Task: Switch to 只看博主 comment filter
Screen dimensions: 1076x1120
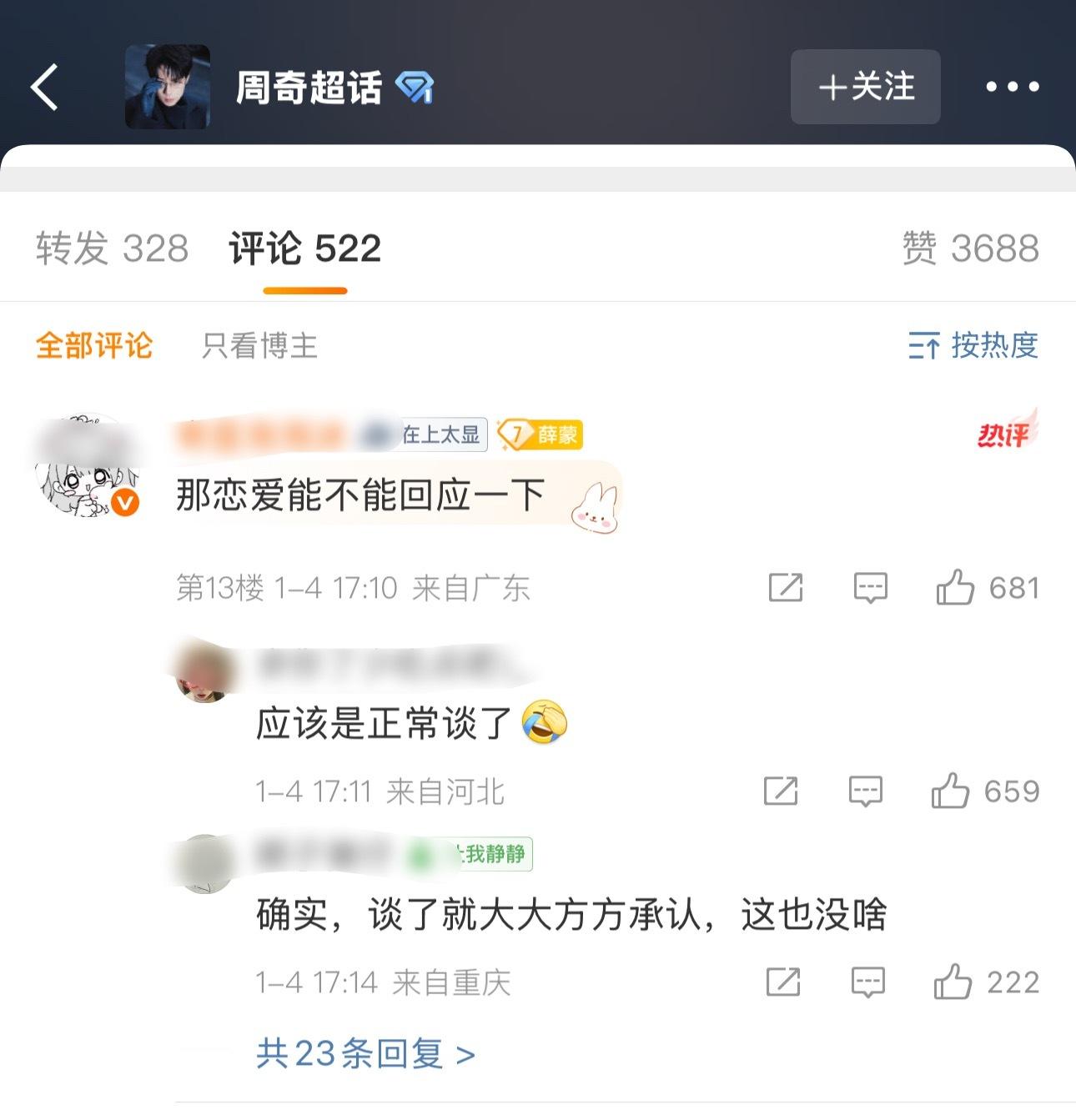Action: click(259, 345)
